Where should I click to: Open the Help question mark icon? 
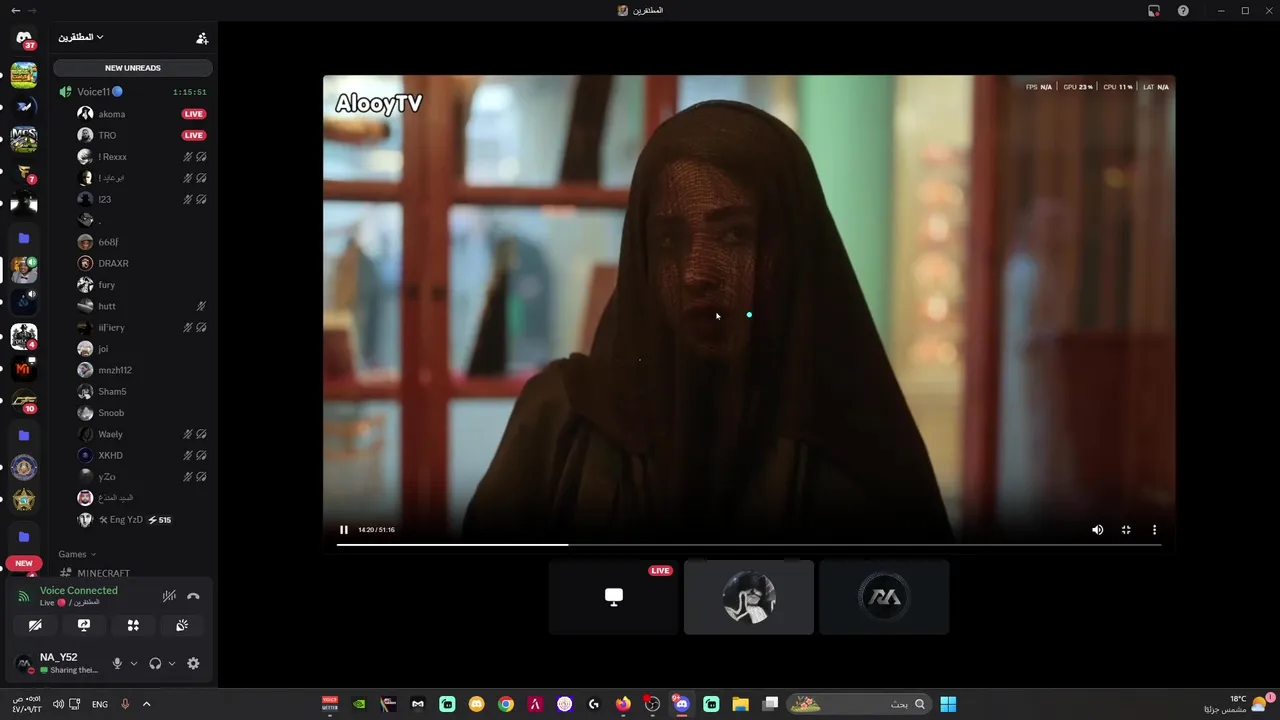1183,10
